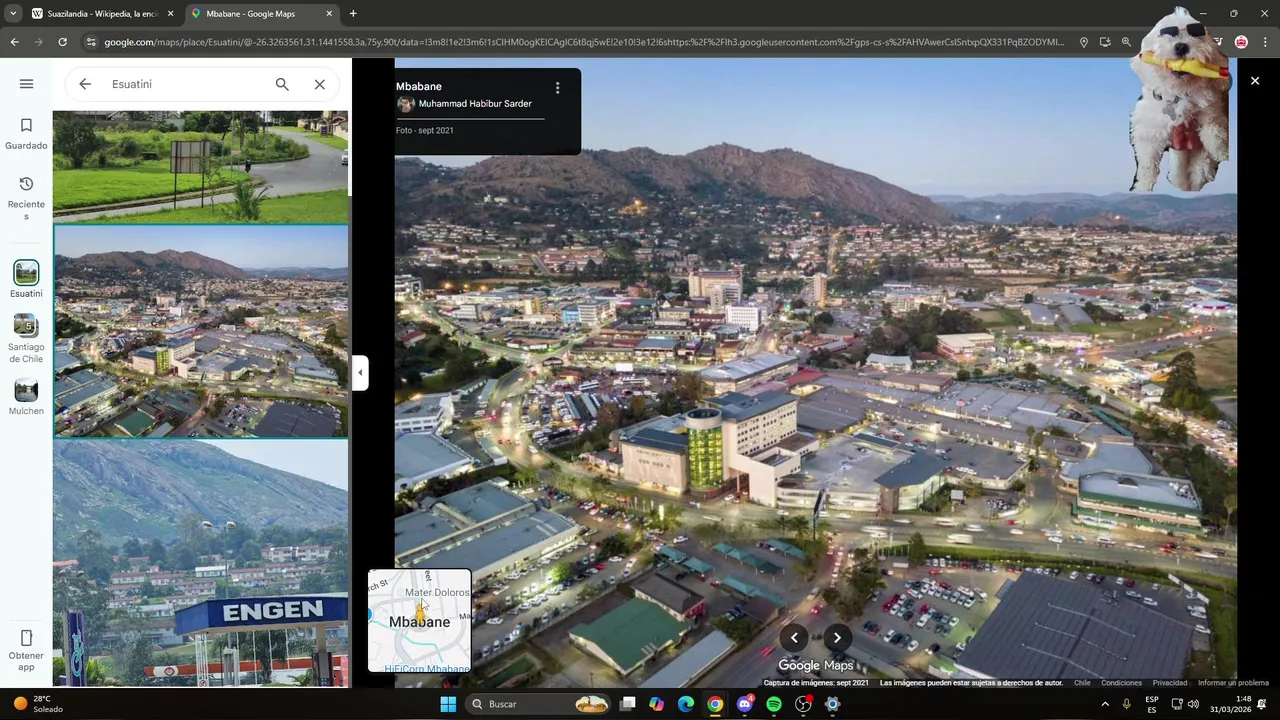Open site information icon in address bar
The image size is (1280, 720).
point(91,42)
